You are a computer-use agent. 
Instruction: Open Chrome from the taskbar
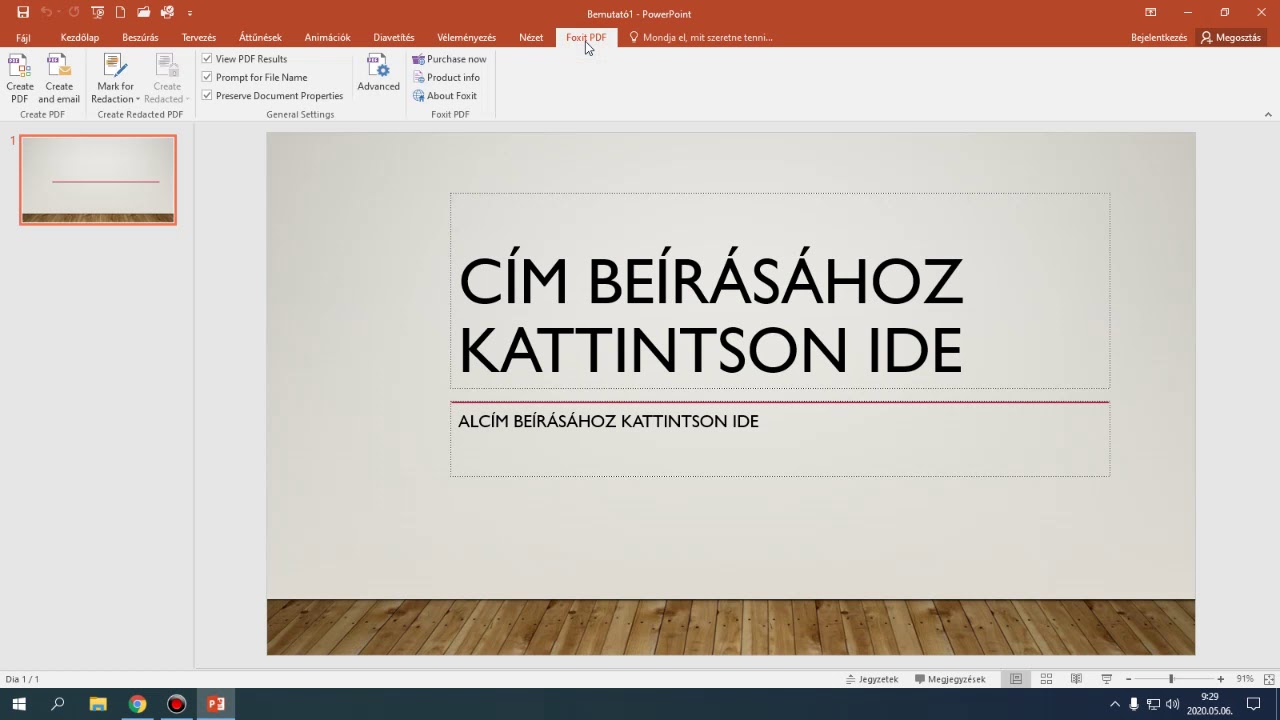pos(137,704)
